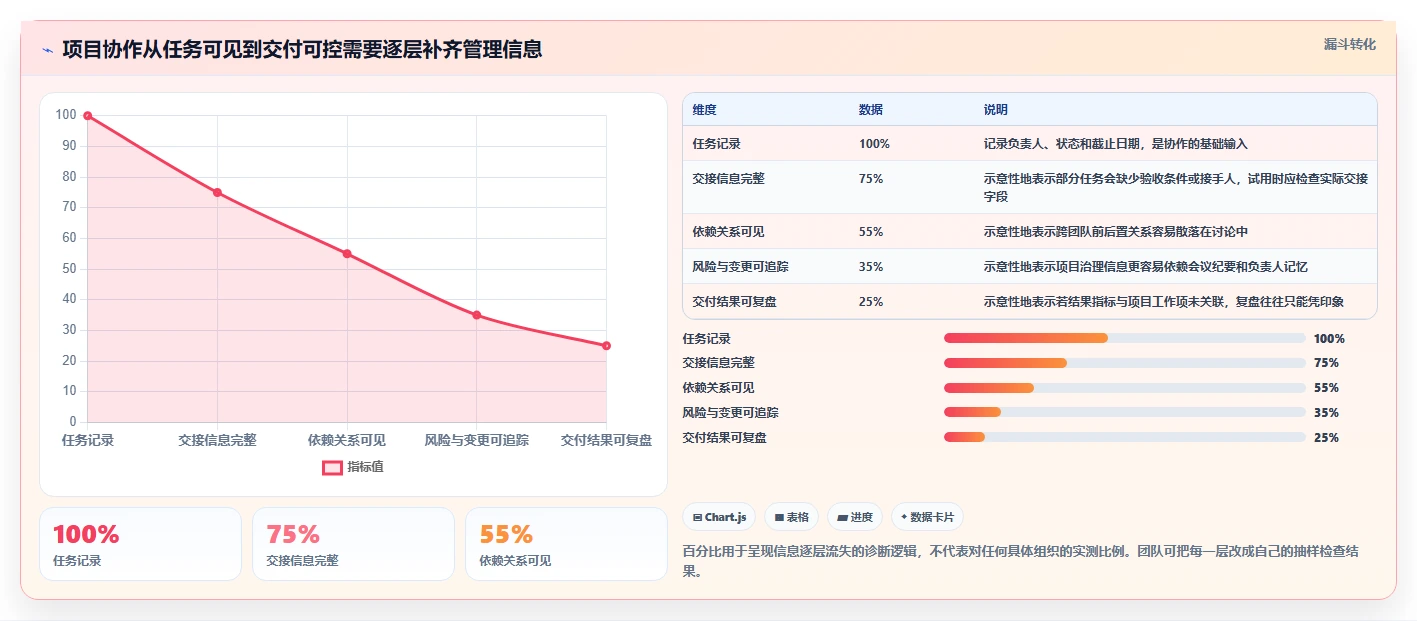The height and width of the screenshot is (621, 1417).
Task: Click the 25% value in the table
Action: tap(871, 301)
